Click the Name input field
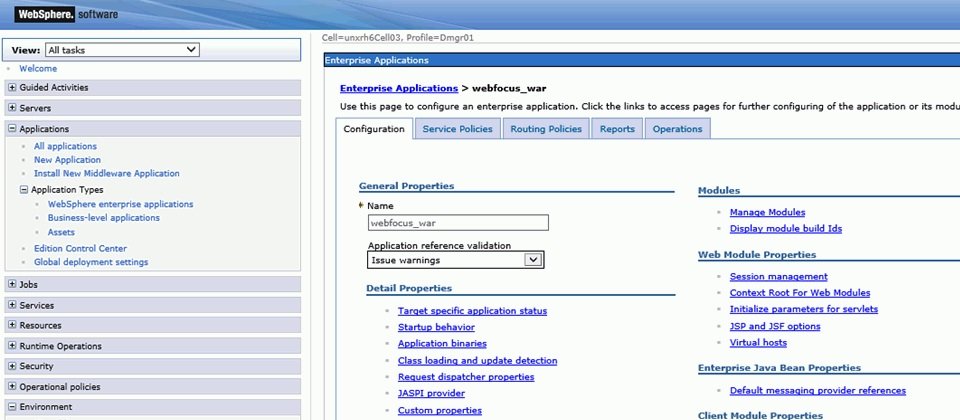960x420 pixels. (x=458, y=223)
